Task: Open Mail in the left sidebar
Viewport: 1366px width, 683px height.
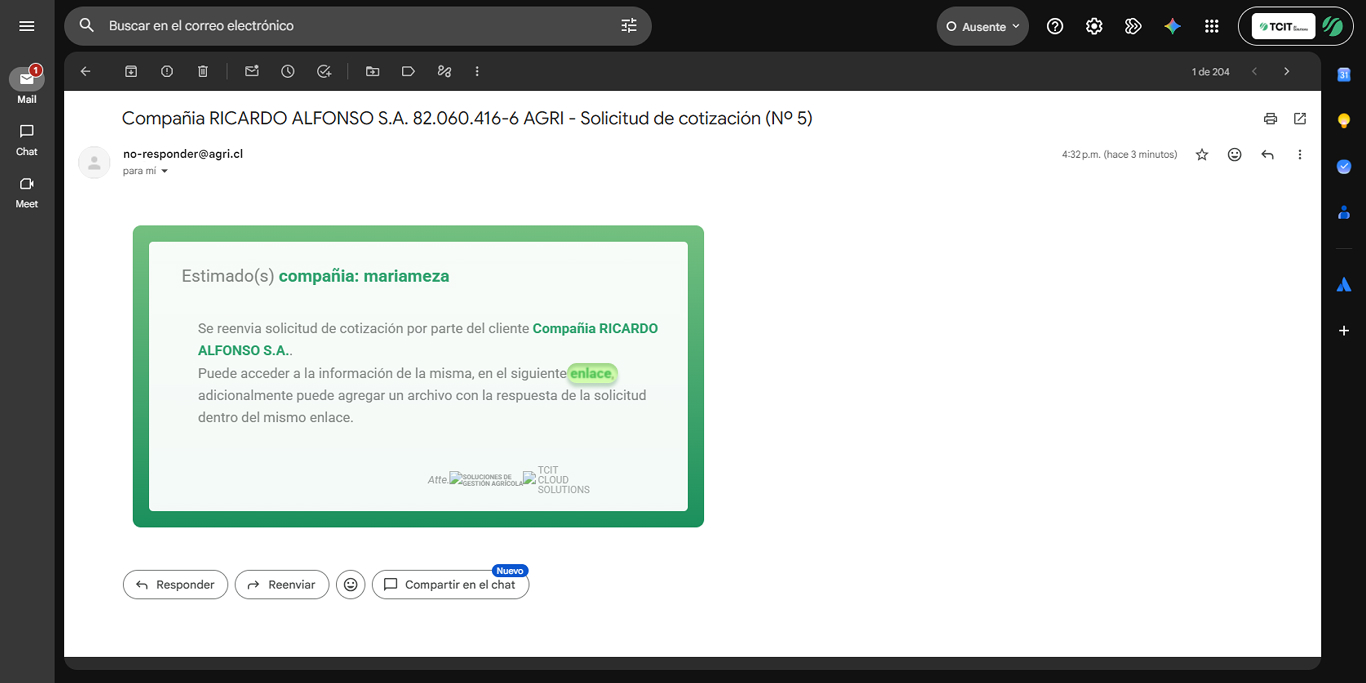Action: click(27, 85)
